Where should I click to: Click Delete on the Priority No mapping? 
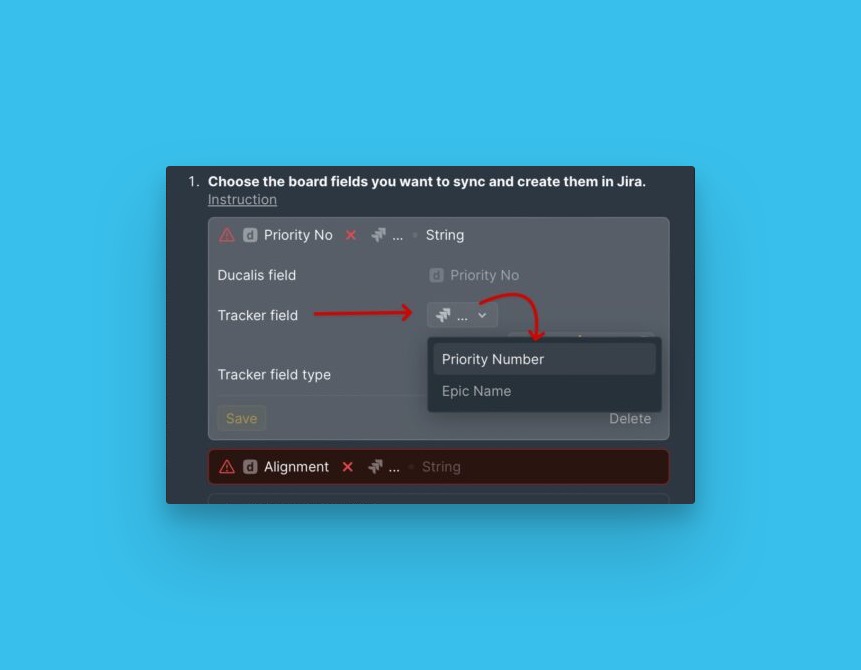click(x=630, y=418)
